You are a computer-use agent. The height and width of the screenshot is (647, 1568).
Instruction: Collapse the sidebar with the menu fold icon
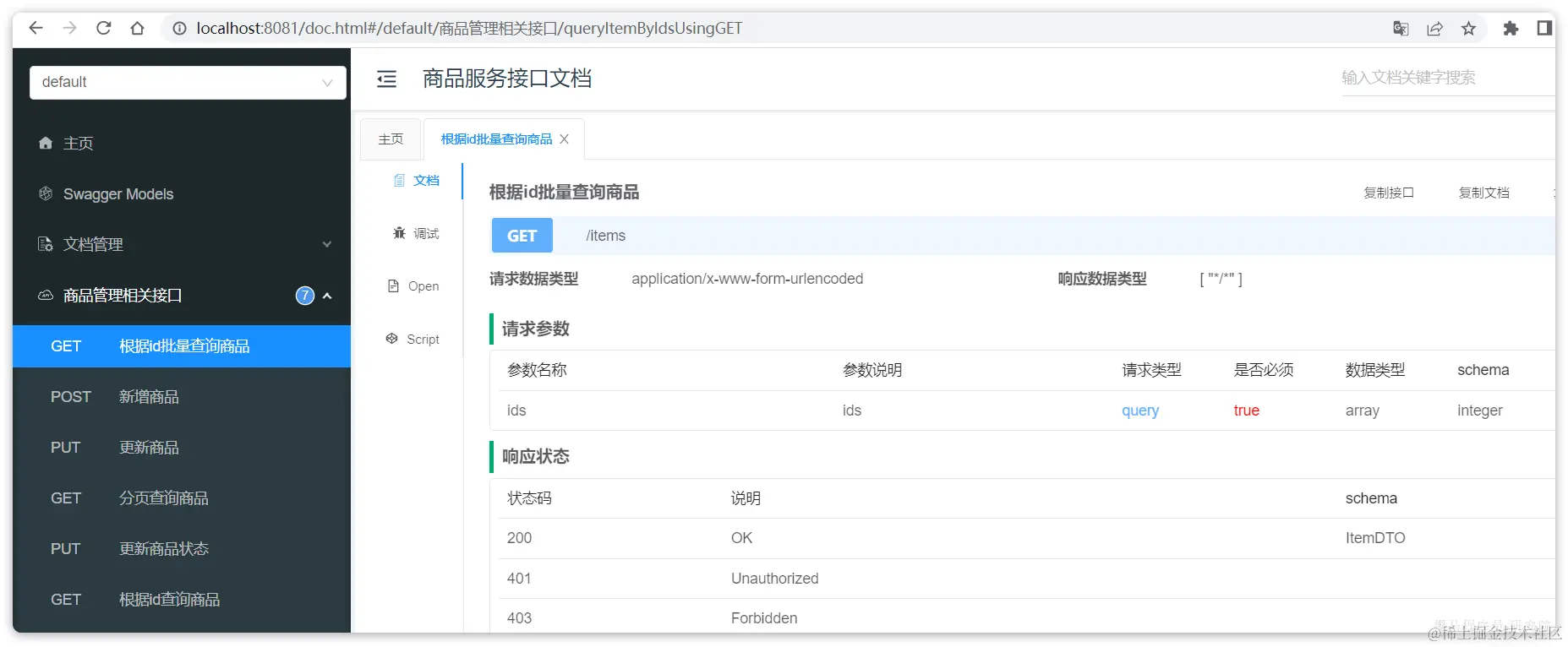[x=386, y=79]
